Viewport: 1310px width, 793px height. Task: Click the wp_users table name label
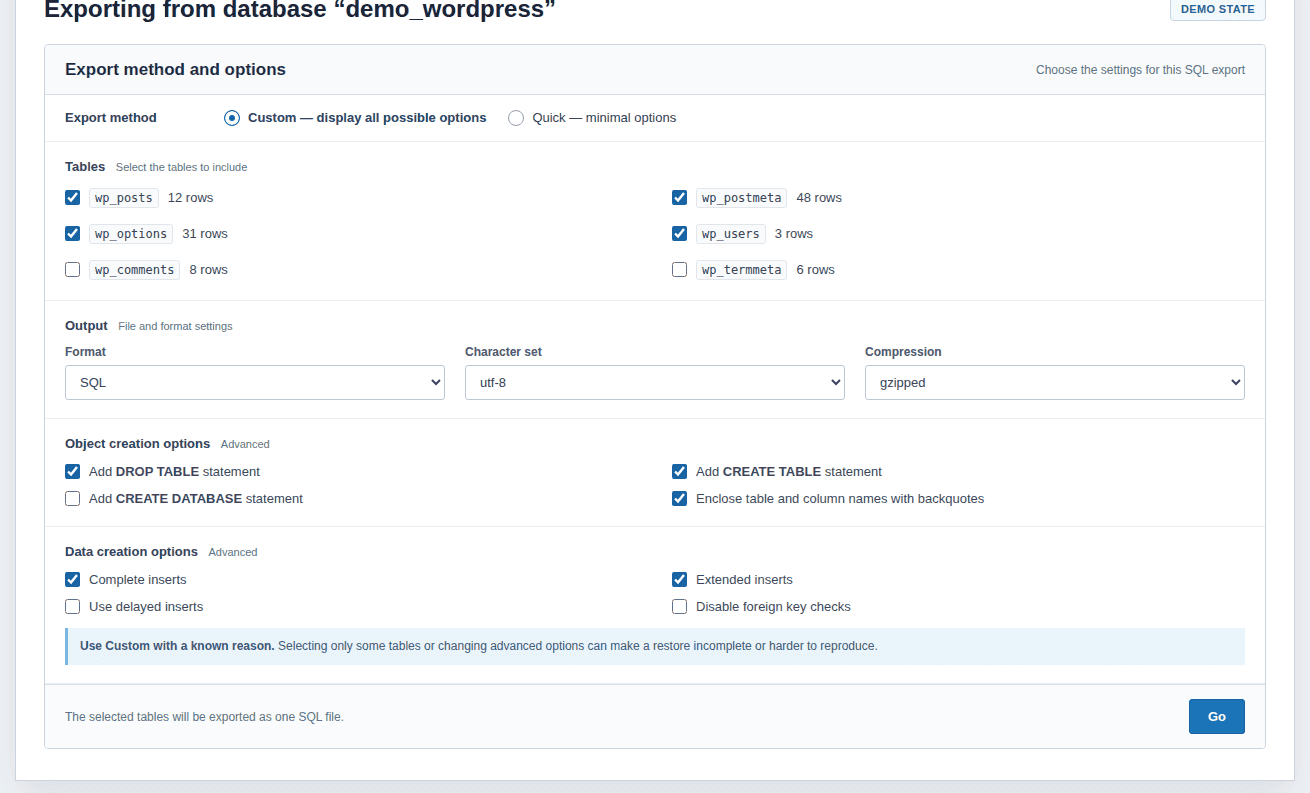click(731, 234)
